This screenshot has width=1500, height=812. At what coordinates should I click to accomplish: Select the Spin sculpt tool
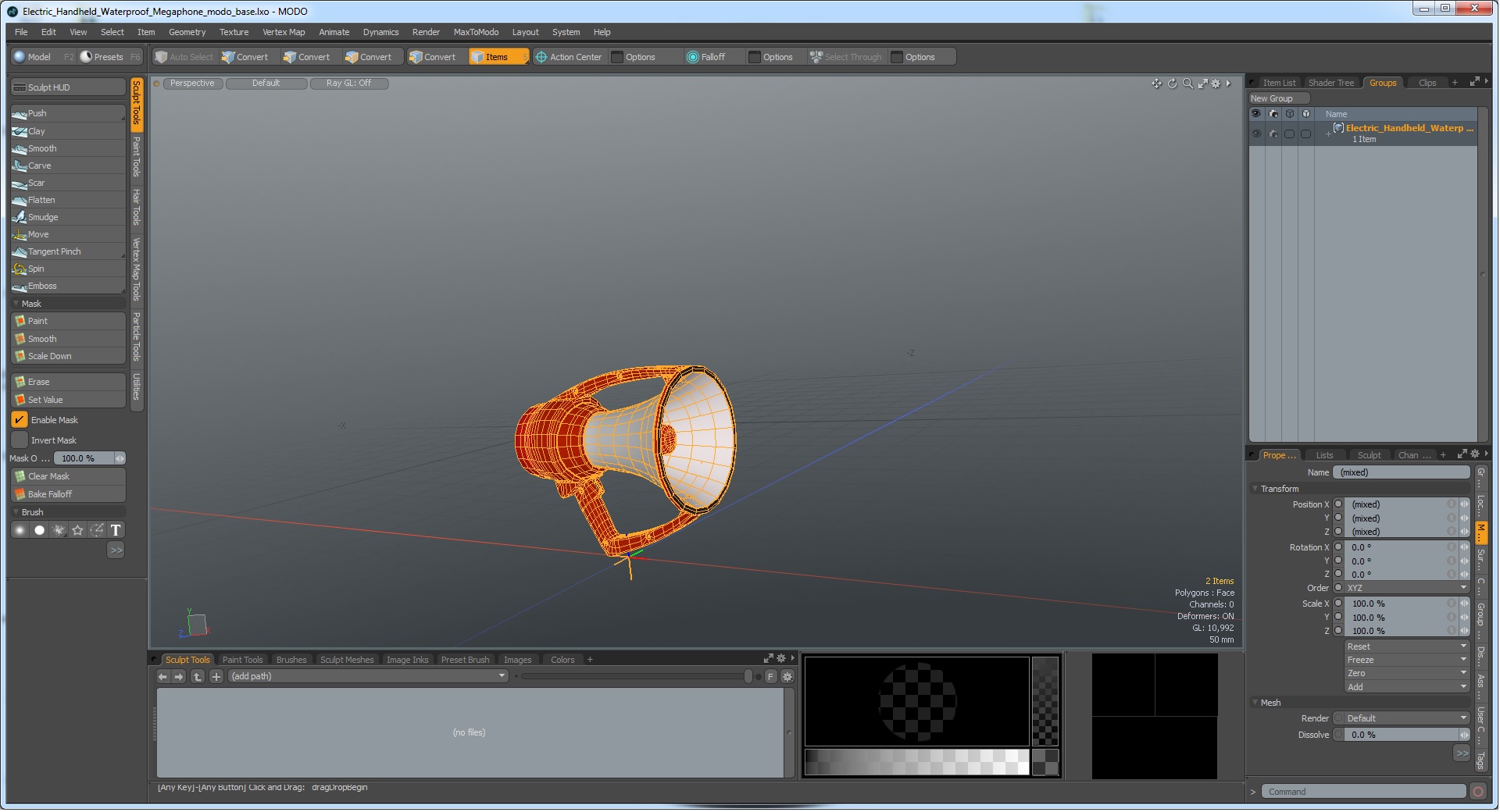pyautogui.click(x=68, y=269)
